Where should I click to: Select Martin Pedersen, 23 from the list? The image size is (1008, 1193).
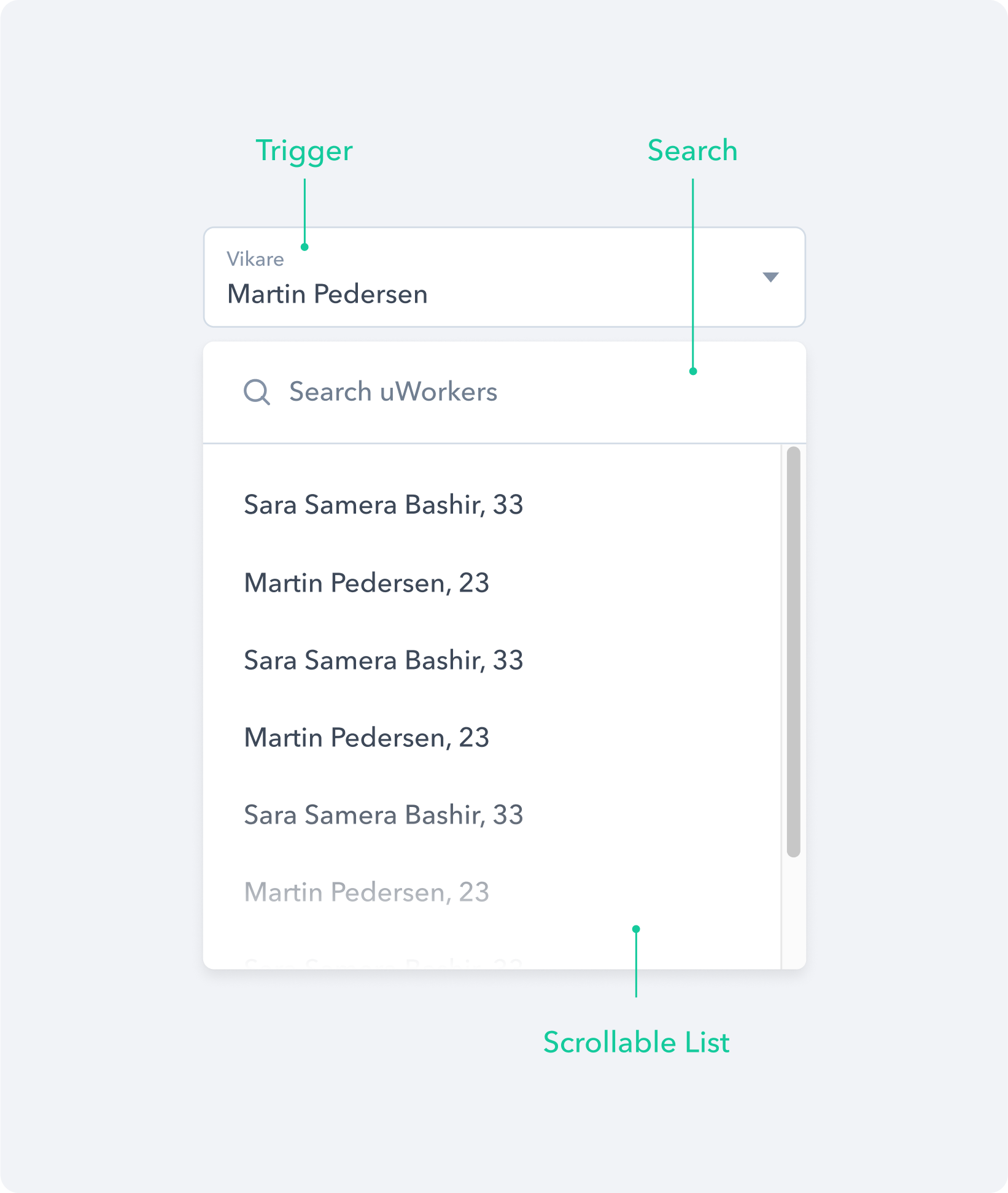366,583
